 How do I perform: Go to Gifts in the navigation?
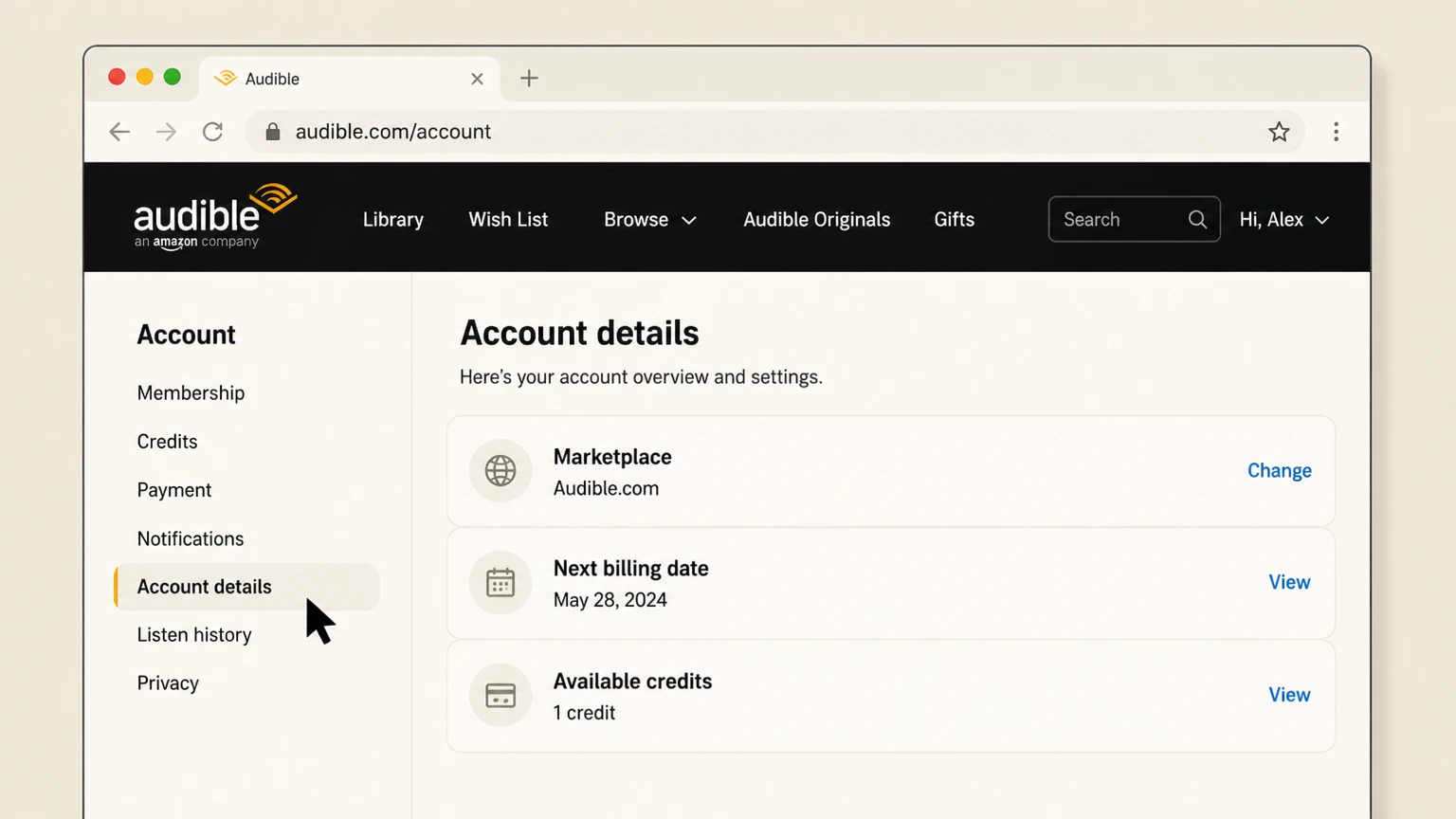pyautogui.click(x=954, y=219)
